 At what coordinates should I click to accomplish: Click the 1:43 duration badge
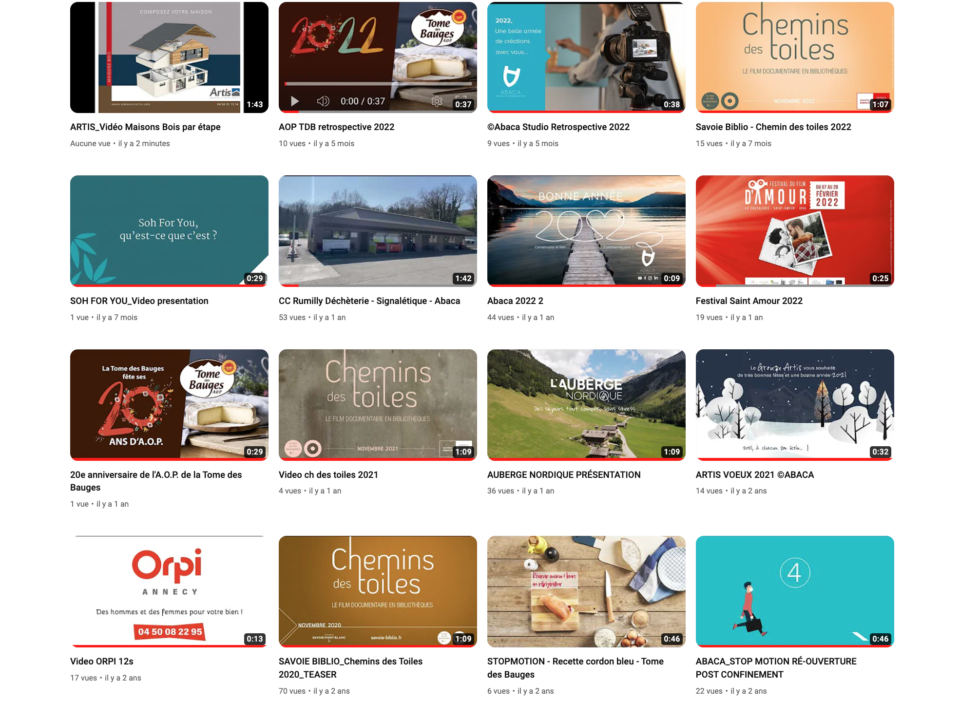click(x=255, y=105)
